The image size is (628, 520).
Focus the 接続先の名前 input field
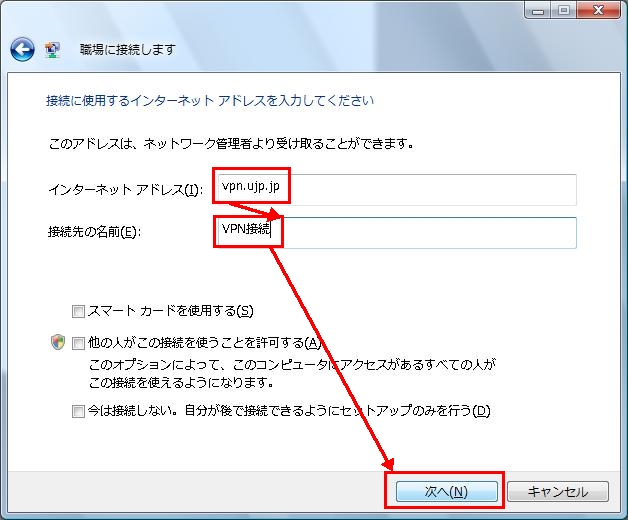[x=397, y=233]
